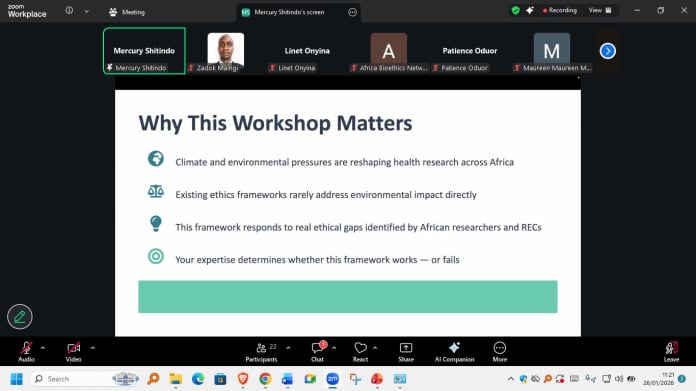Open the Participants panel
The image size is (696, 391).
pyautogui.click(x=261, y=352)
